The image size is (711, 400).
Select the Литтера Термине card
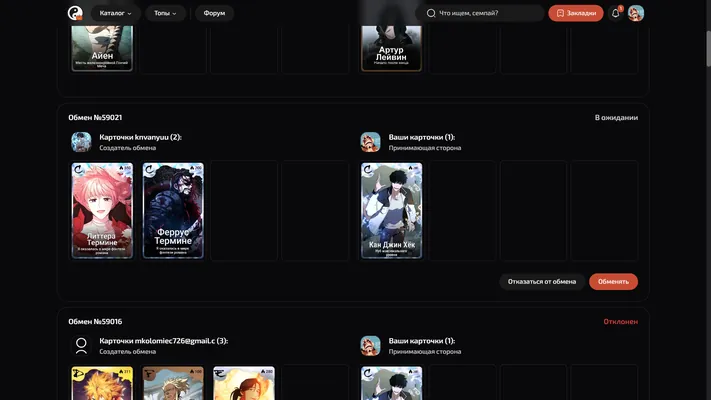102,211
